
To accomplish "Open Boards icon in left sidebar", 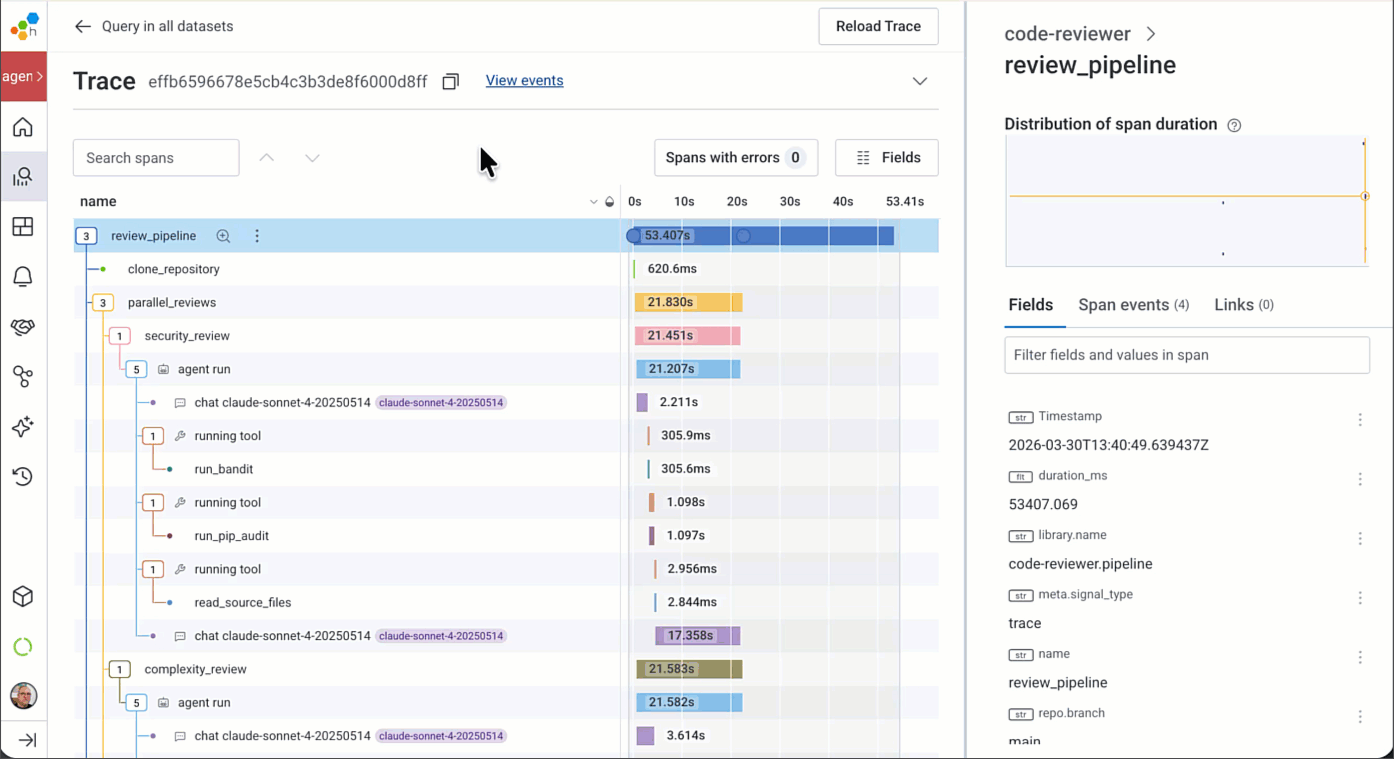I will pos(23,227).
